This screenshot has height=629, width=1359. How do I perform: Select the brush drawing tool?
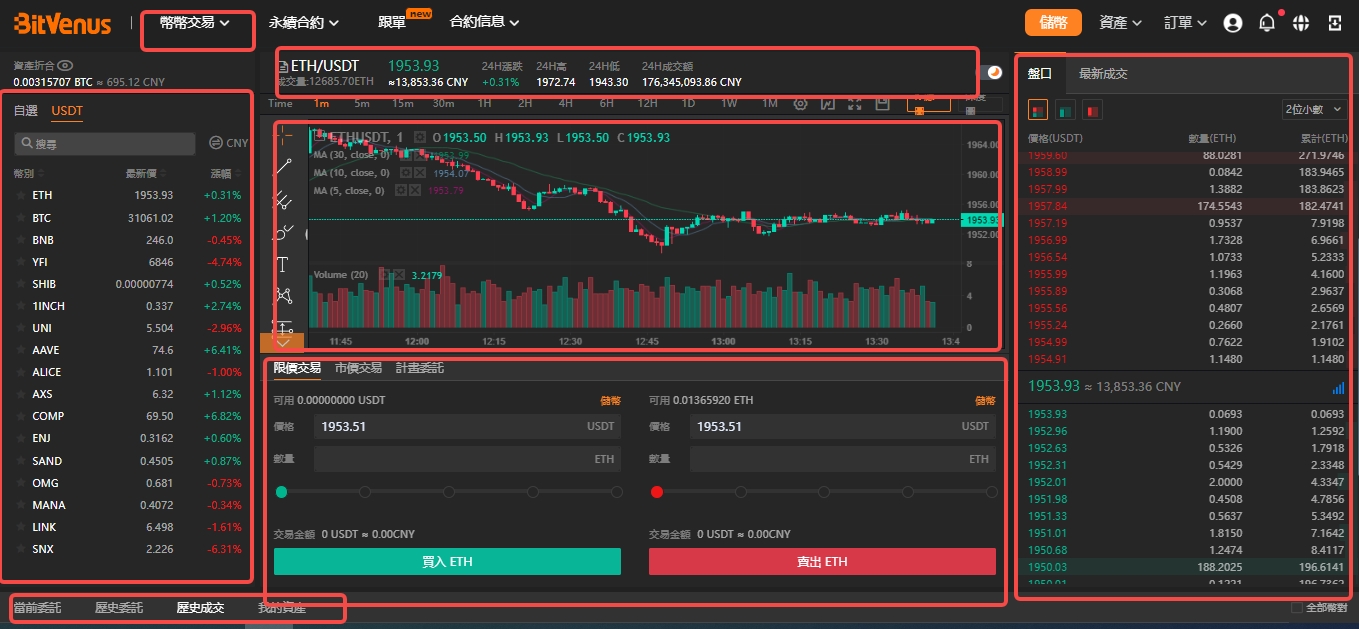pos(283,233)
